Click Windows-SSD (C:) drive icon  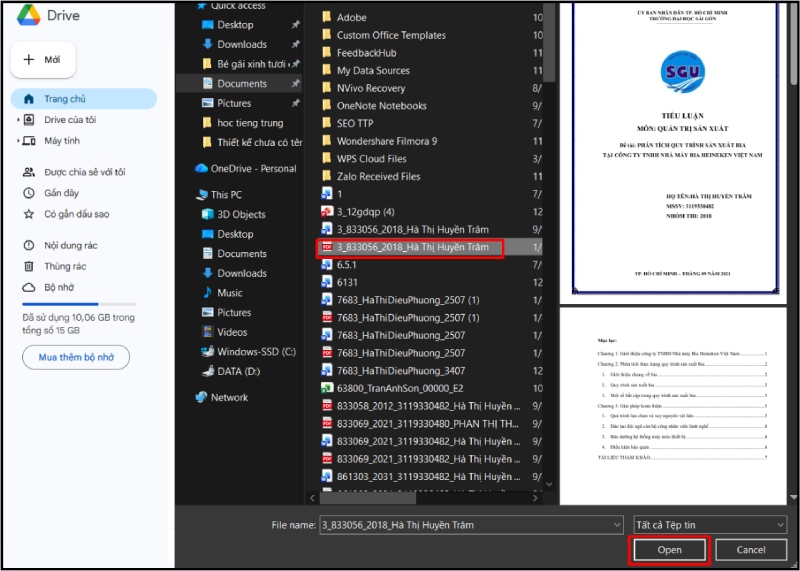click(x=208, y=352)
